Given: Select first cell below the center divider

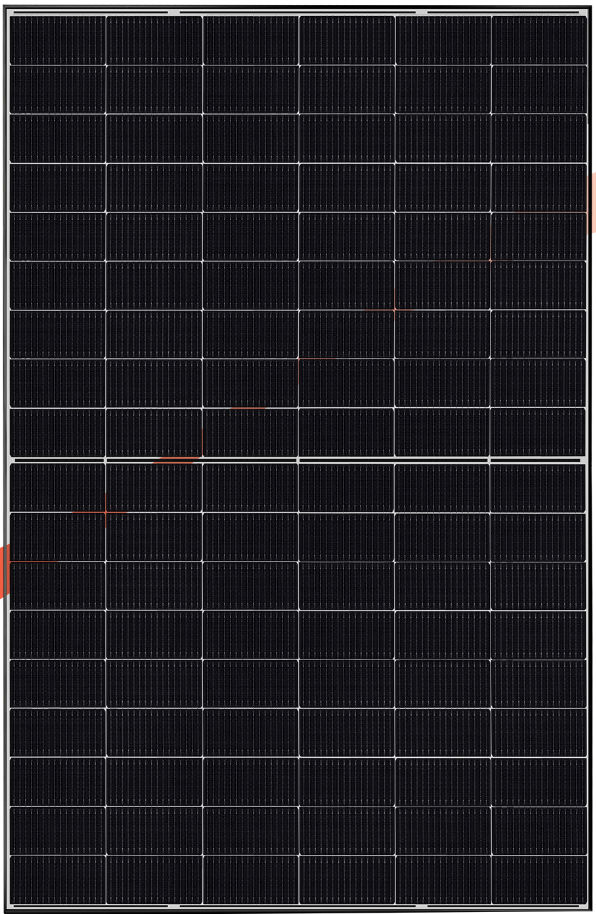Looking at the screenshot, I should pos(58,487).
